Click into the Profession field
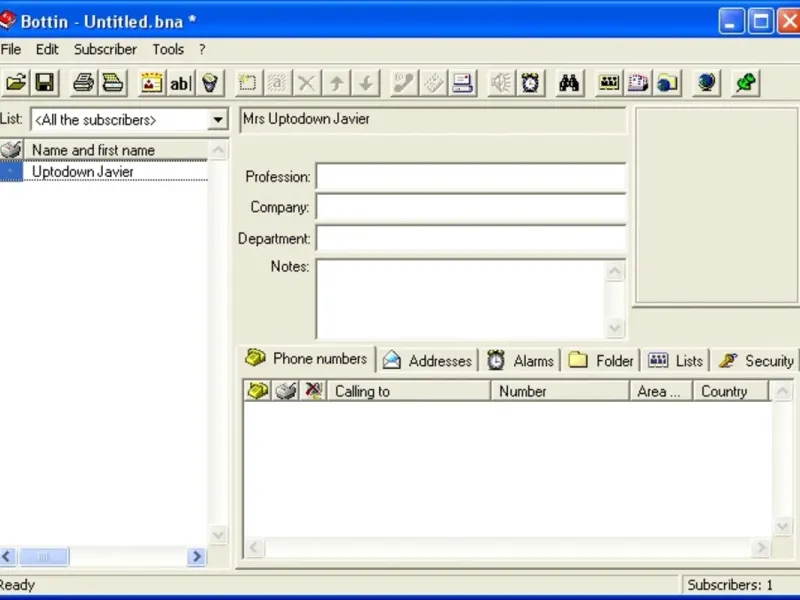The width and height of the screenshot is (800, 600). click(470, 177)
